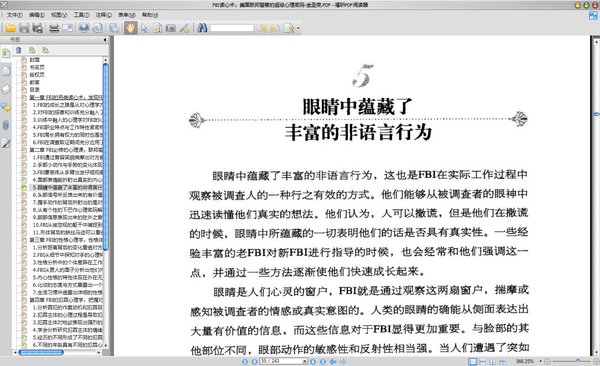Print the document using the printer icon
600x366 pixels.
click(54, 28)
